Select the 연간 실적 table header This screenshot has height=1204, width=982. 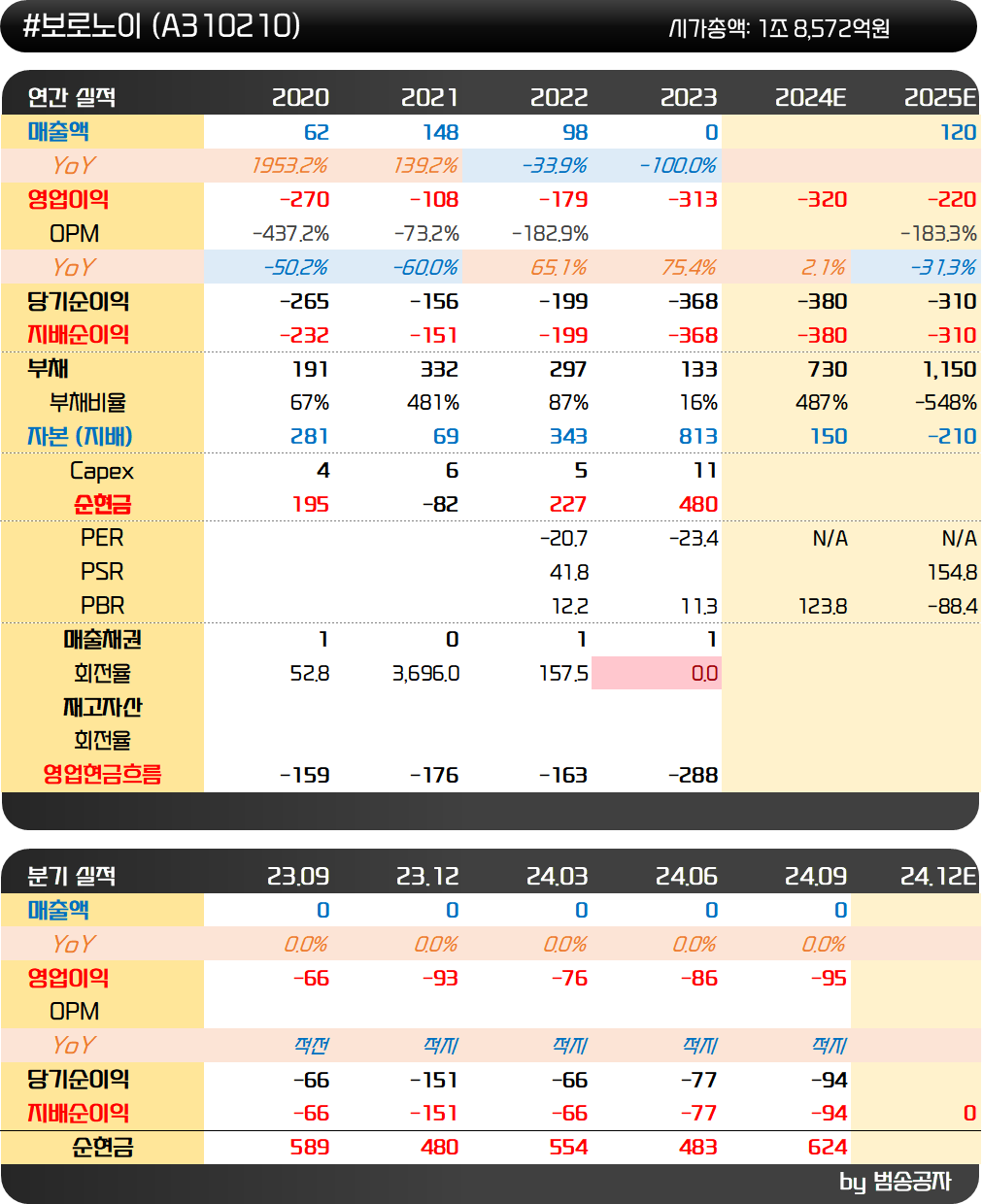tap(72, 97)
